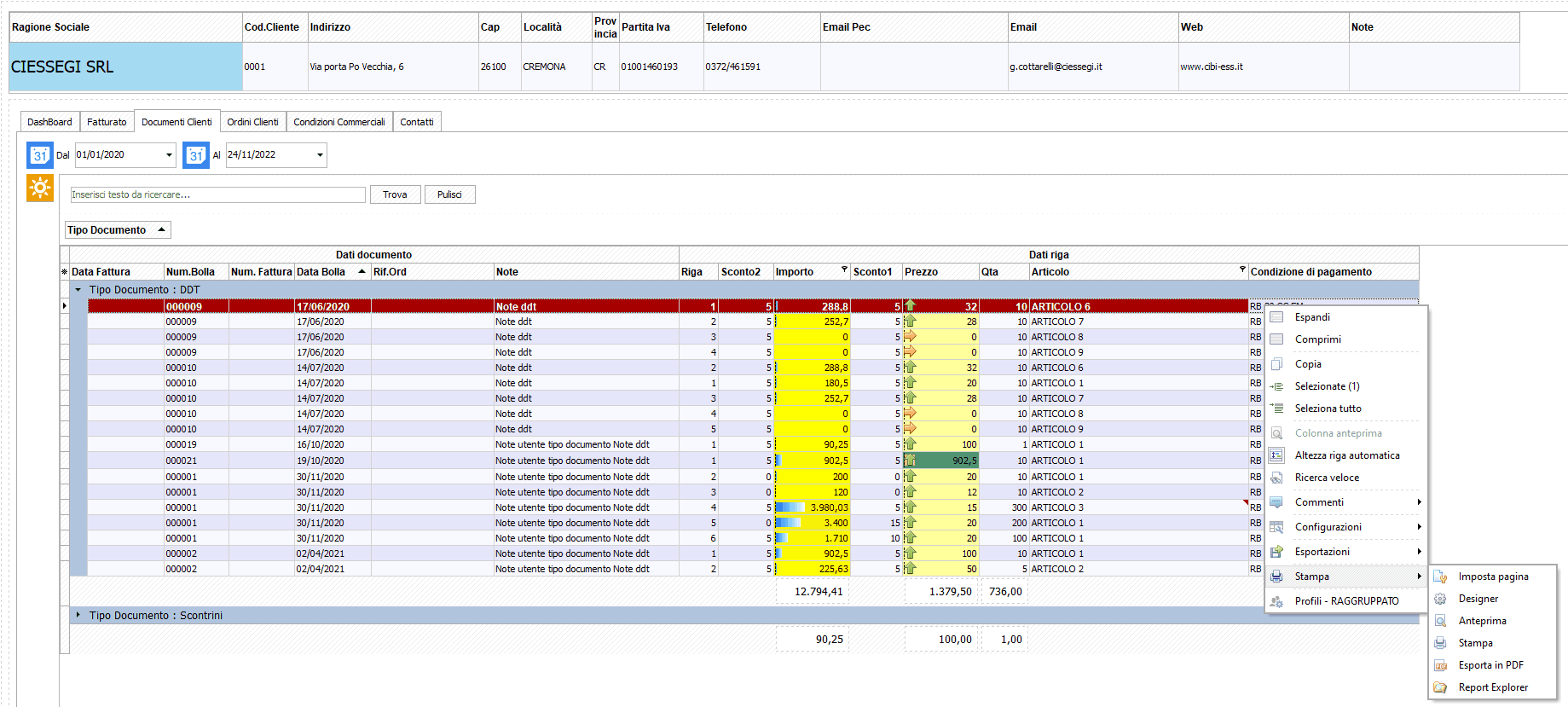Click the Stampa printer icon in submenu
This screenshot has height=707, width=1568.
(x=1440, y=643)
